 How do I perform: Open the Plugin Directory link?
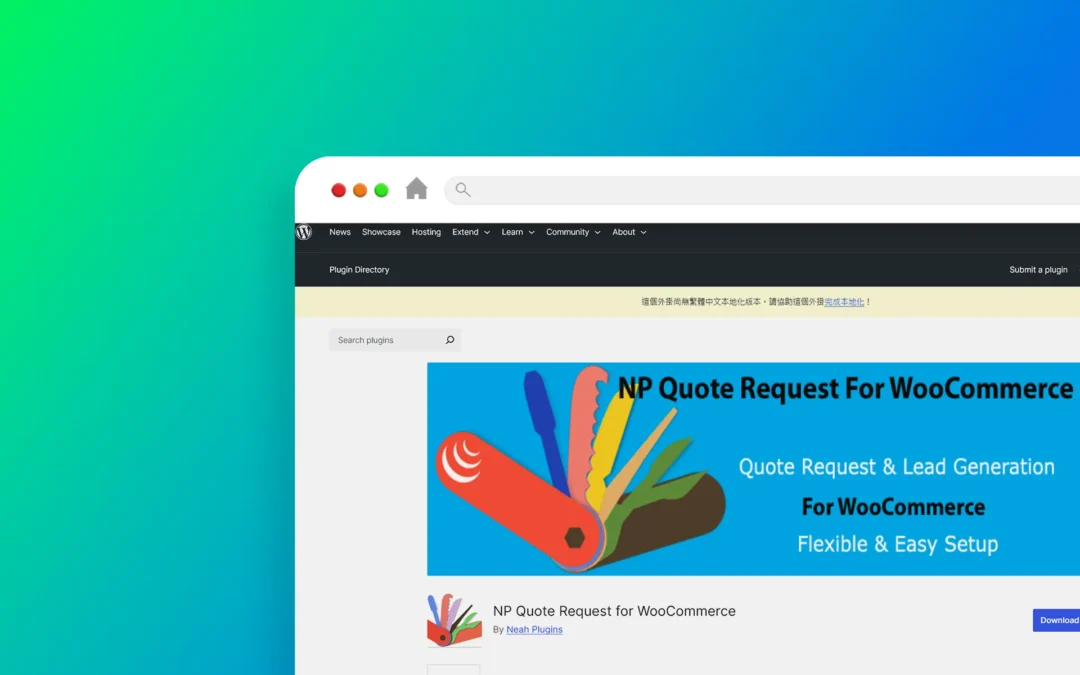coord(359,270)
